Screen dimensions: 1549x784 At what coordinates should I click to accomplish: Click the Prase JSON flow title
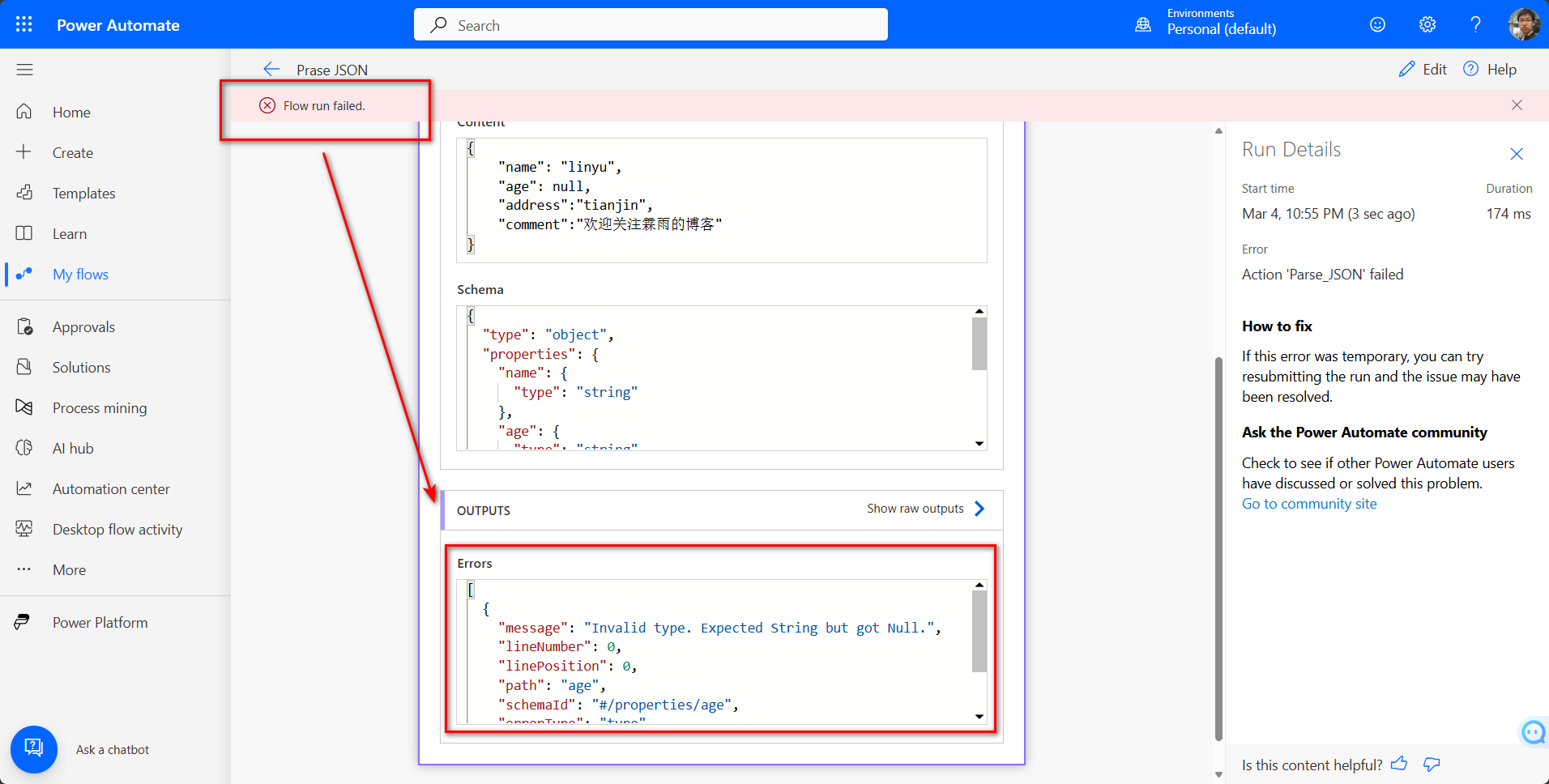pos(332,70)
